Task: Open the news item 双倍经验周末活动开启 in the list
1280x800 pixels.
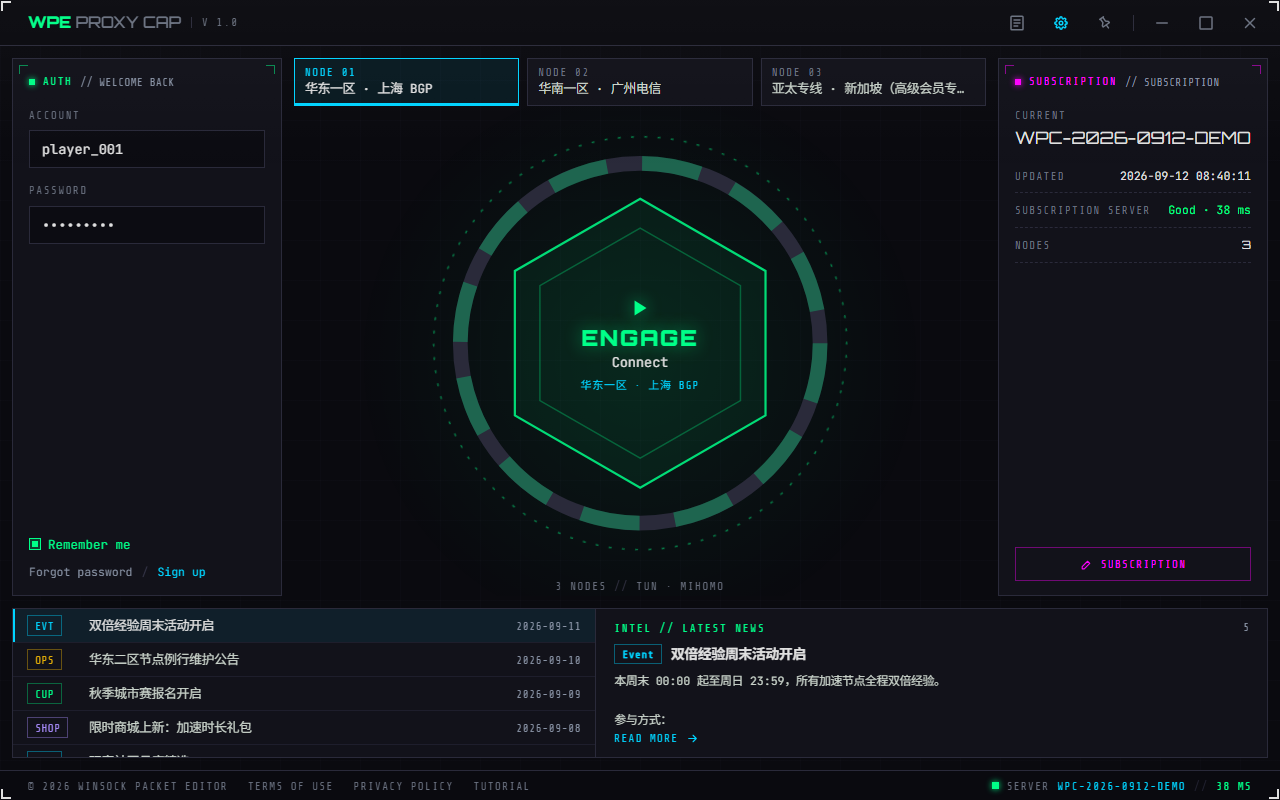Action: click(304, 626)
